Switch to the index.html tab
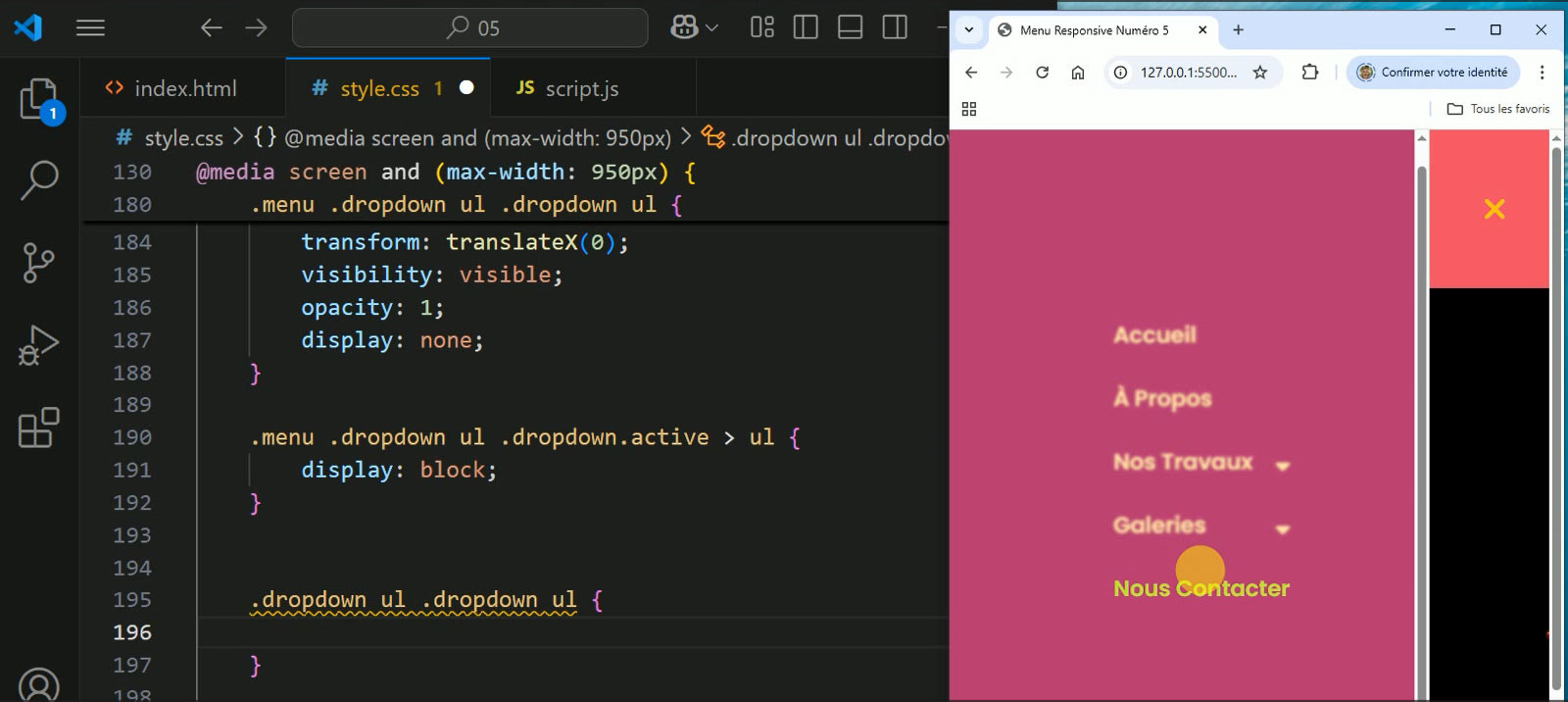Screen dimensions: 1568x702 tap(184, 88)
